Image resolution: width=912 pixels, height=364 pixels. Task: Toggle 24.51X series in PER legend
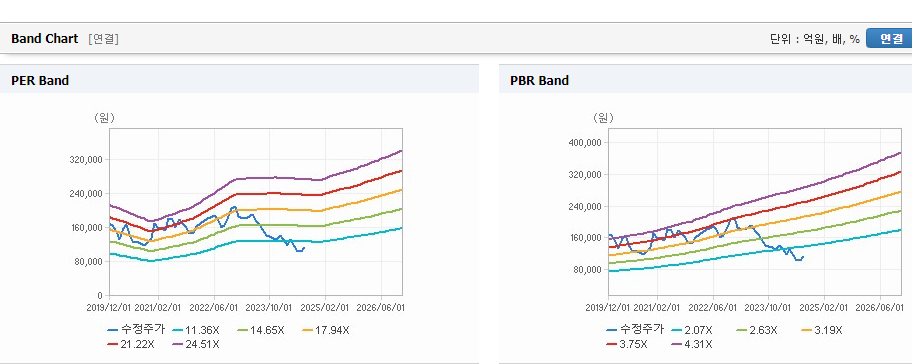(196, 344)
